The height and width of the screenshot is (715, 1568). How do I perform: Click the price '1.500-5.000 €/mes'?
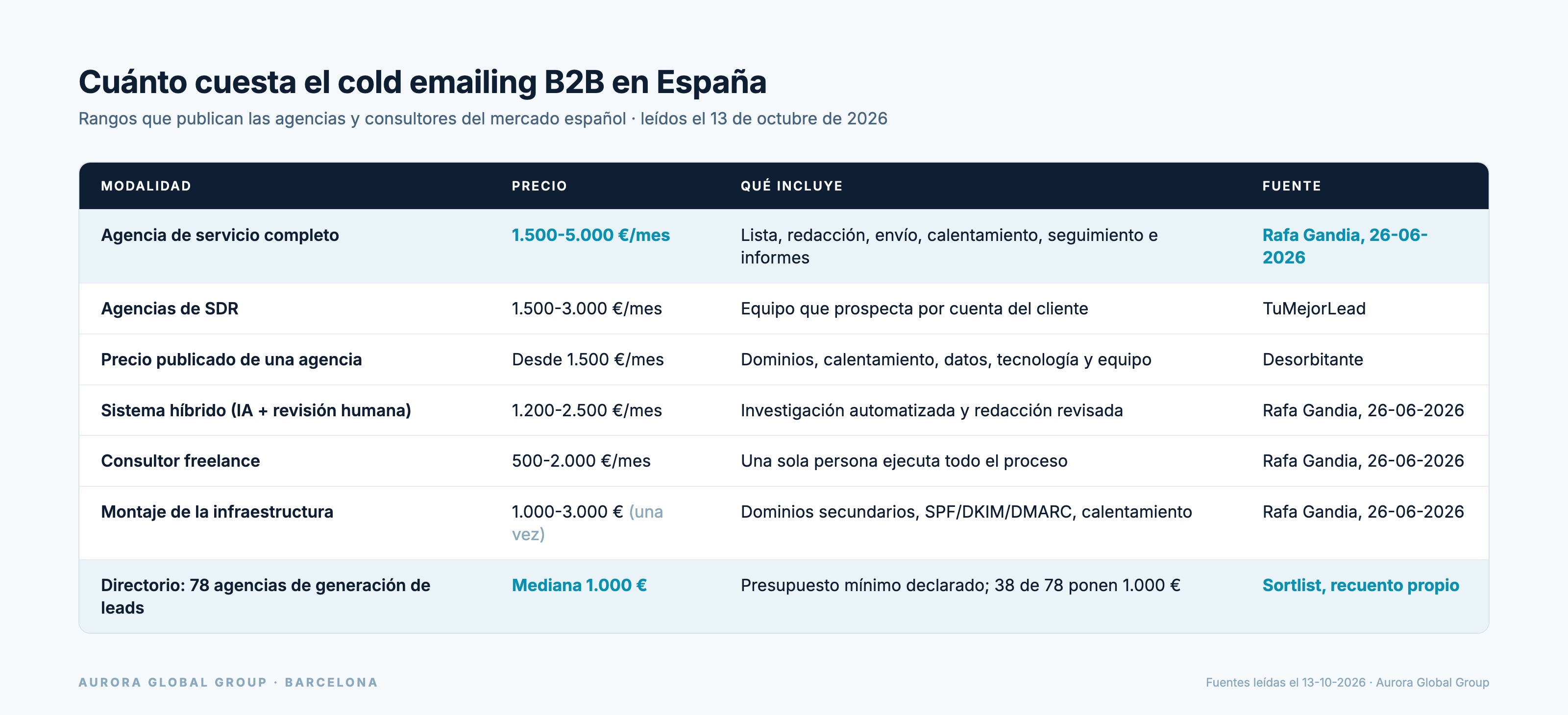[590, 236]
